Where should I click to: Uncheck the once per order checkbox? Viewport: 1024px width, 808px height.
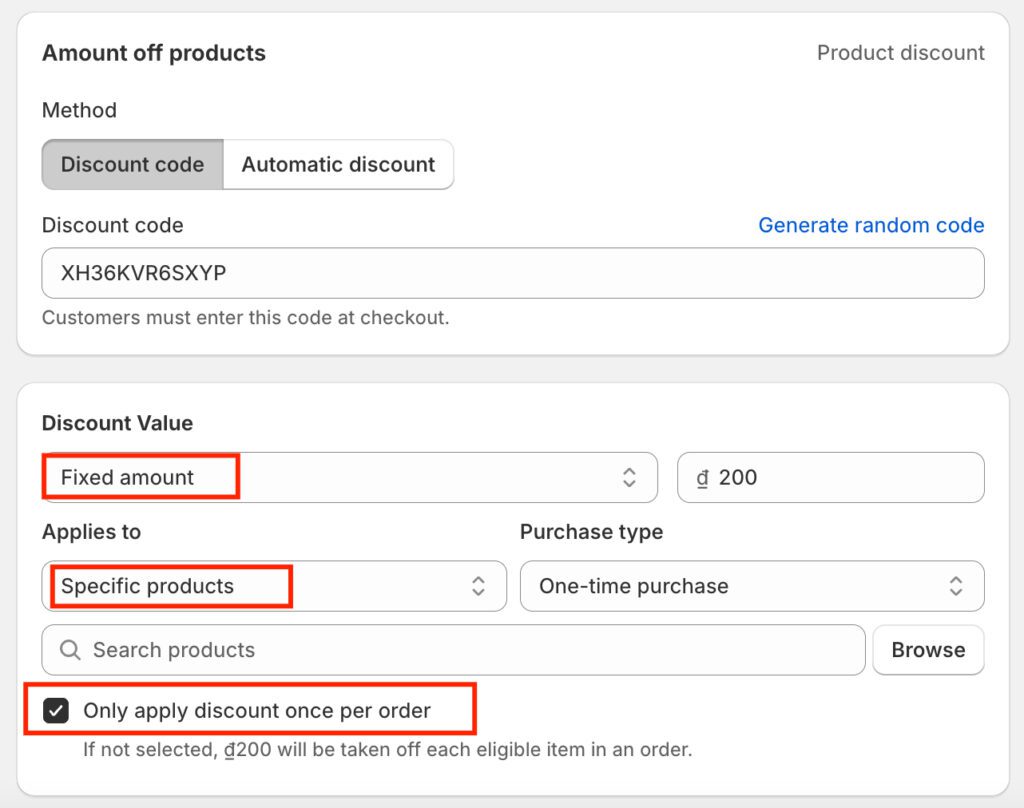[56, 711]
